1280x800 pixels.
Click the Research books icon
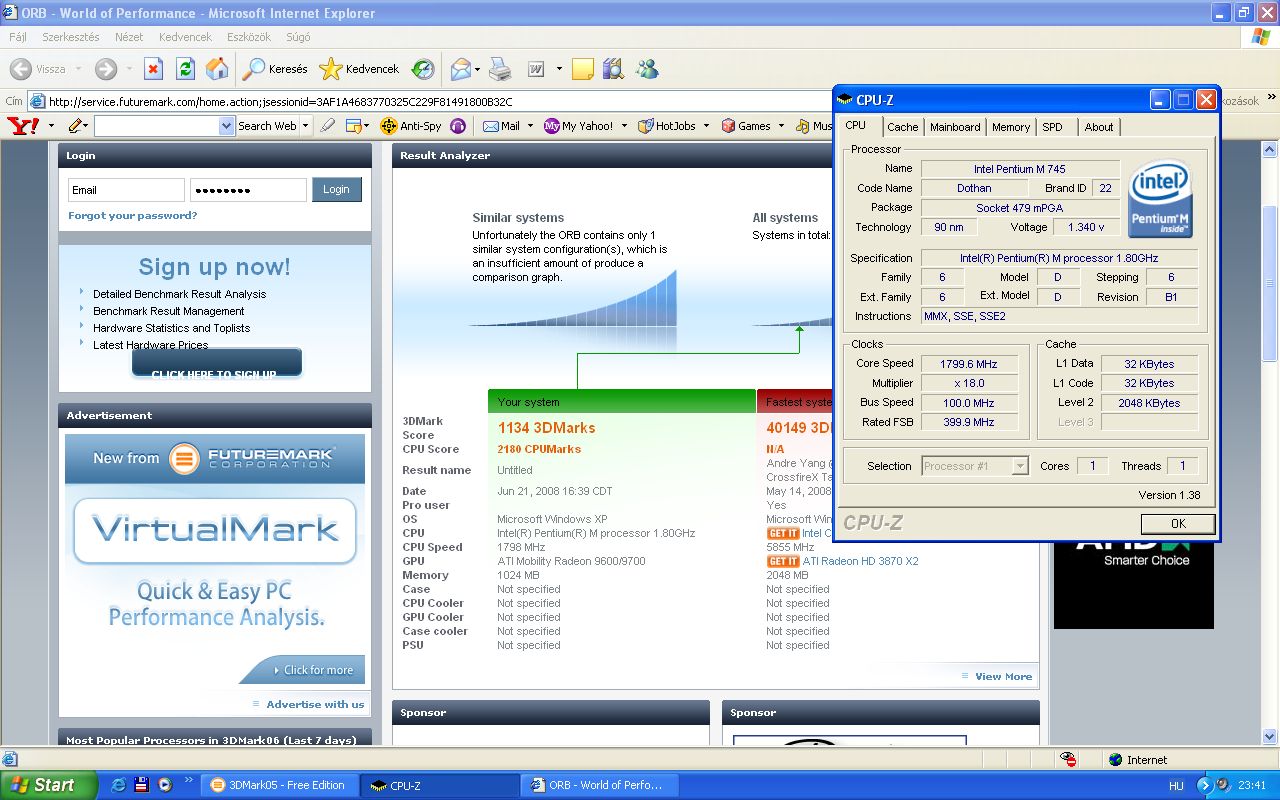tap(614, 69)
